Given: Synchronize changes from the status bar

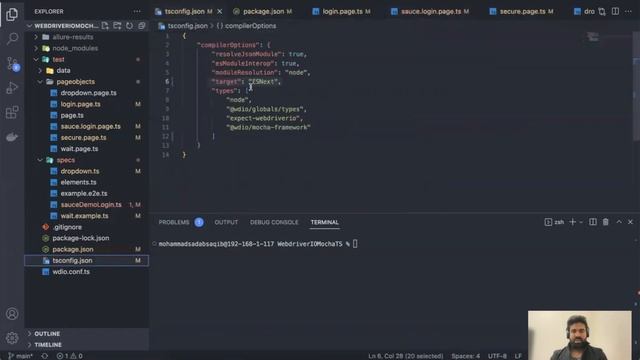Looking at the screenshot, I should pyautogui.click(x=45, y=356).
